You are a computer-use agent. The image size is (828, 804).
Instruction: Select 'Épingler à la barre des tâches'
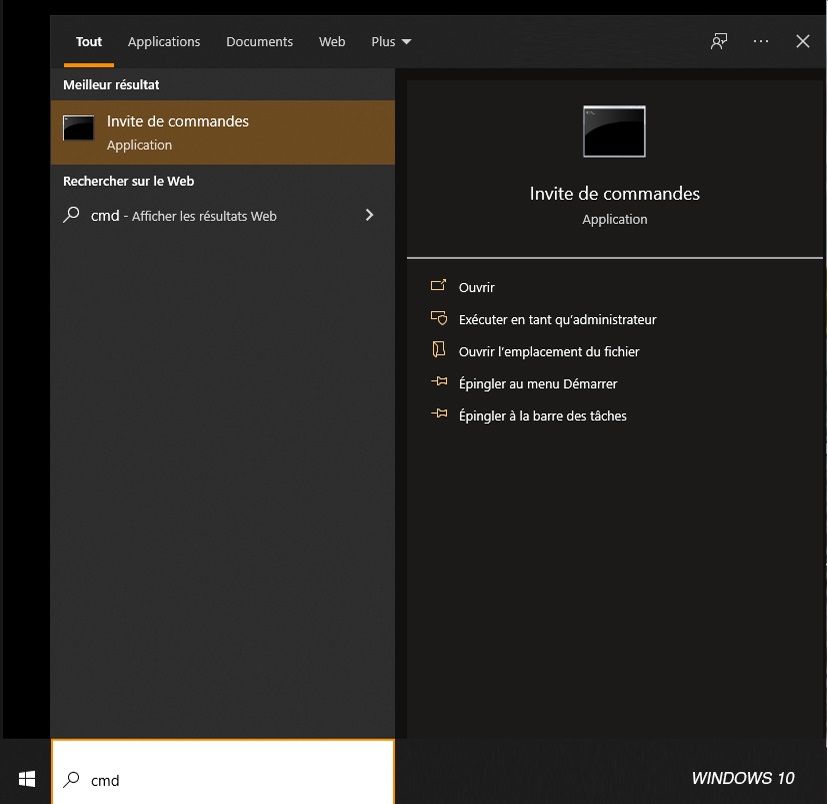click(x=542, y=415)
